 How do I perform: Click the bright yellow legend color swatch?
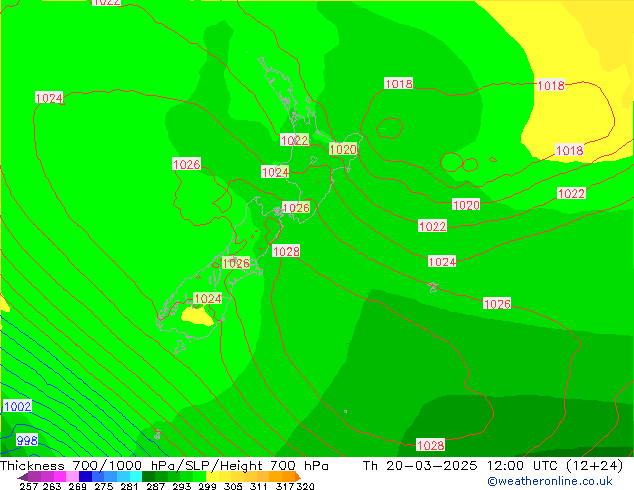tap(212, 476)
